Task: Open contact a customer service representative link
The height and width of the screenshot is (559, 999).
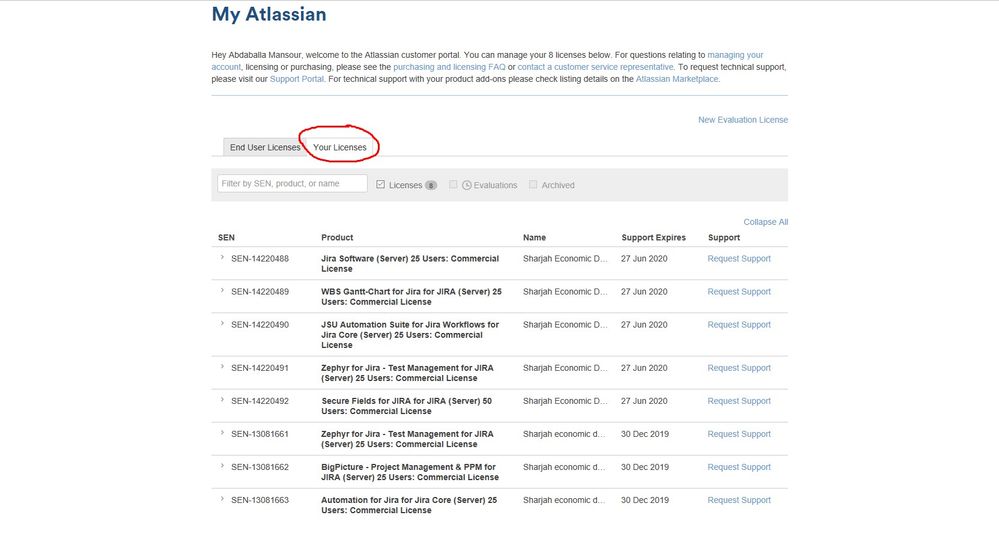Action: click(x=595, y=67)
